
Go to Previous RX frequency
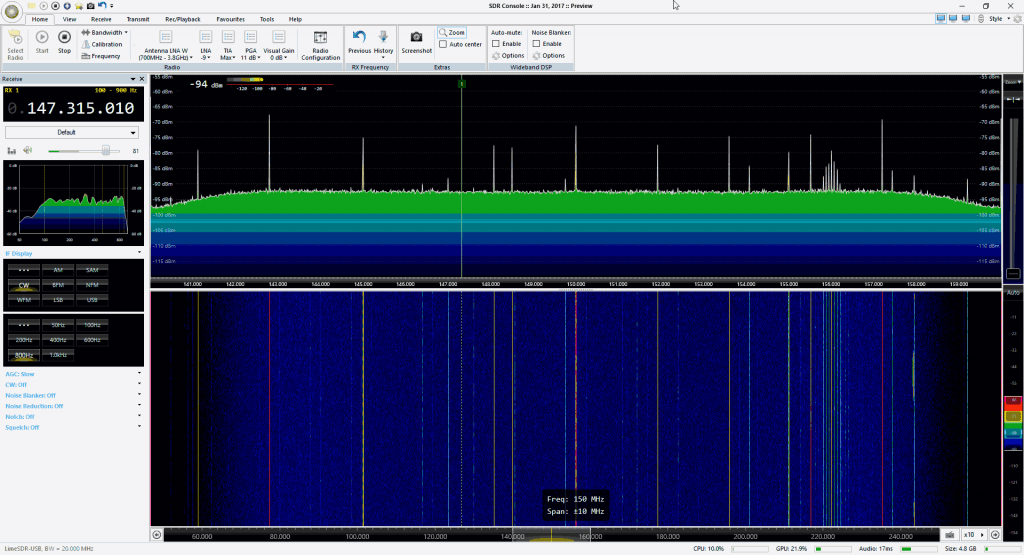point(359,41)
